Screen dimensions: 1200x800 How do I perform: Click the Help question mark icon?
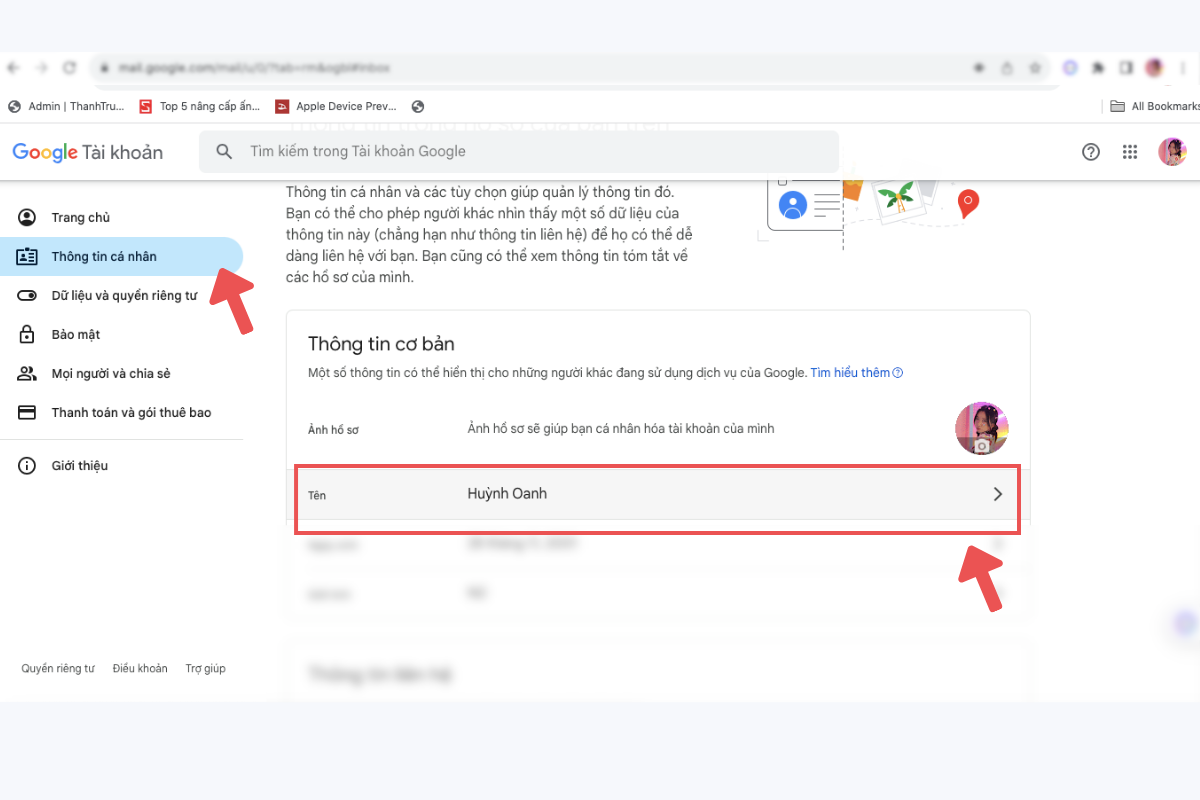point(1089,151)
